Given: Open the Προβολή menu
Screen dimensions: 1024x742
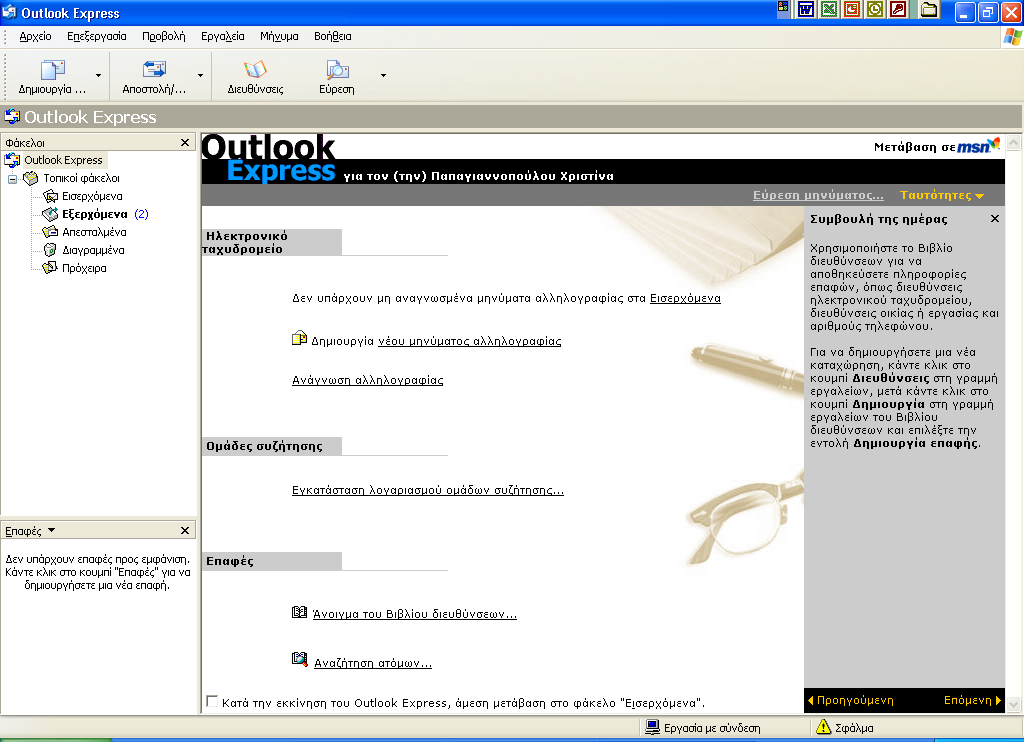Looking at the screenshot, I should coord(164,37).
